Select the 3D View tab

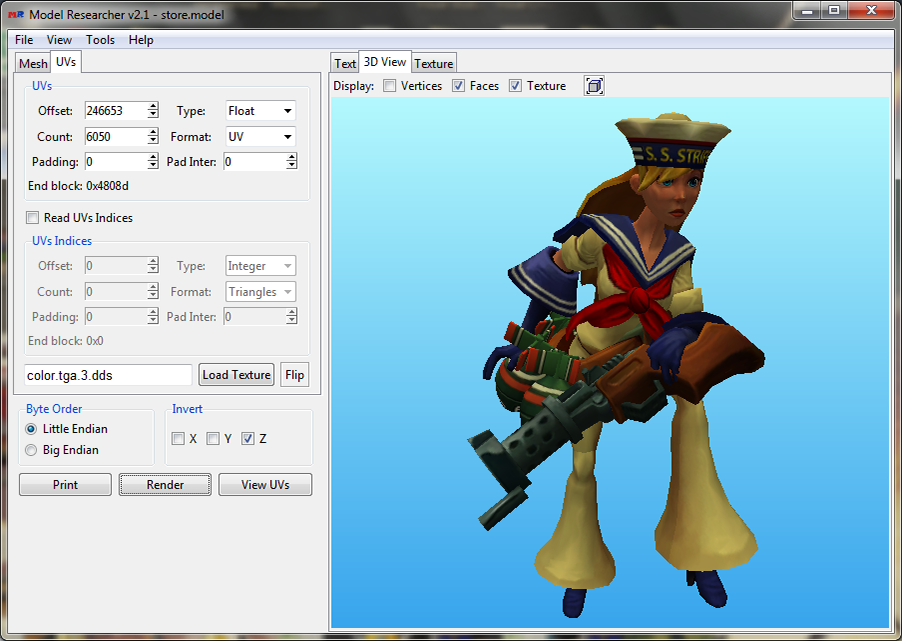[x=385, y=62]
